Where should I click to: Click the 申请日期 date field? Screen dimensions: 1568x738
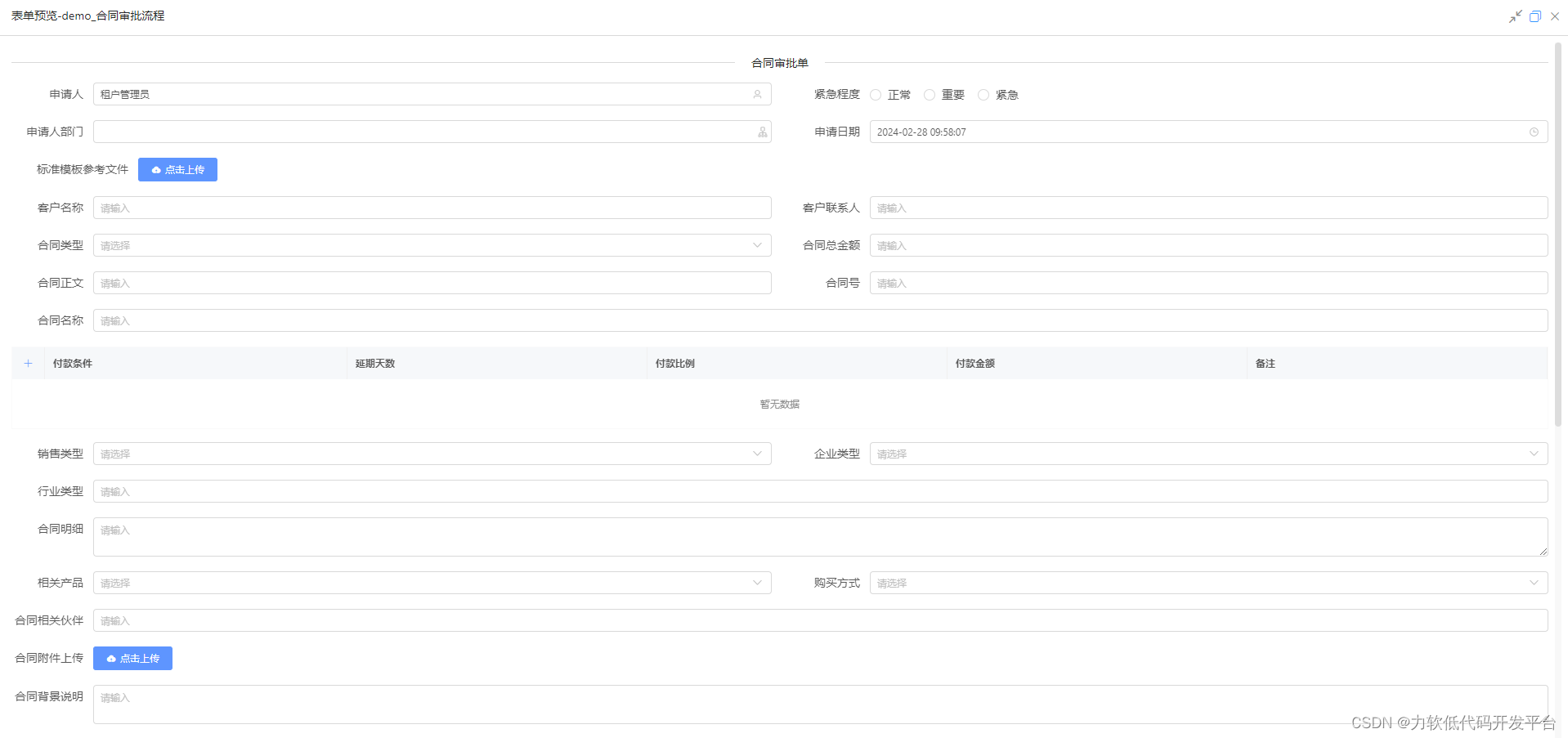click(x=1208, y=132)
